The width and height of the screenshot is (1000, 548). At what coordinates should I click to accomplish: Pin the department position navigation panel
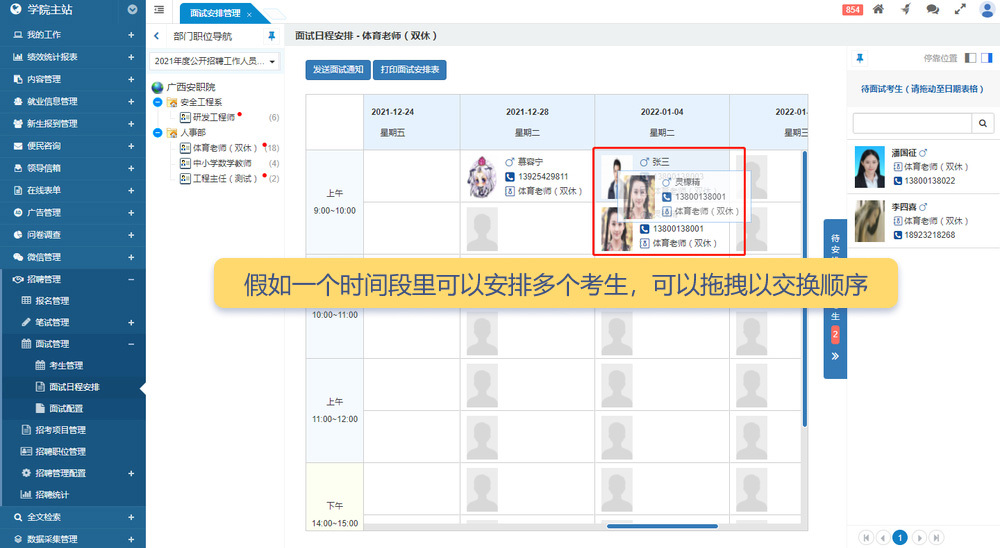point(271,36)
